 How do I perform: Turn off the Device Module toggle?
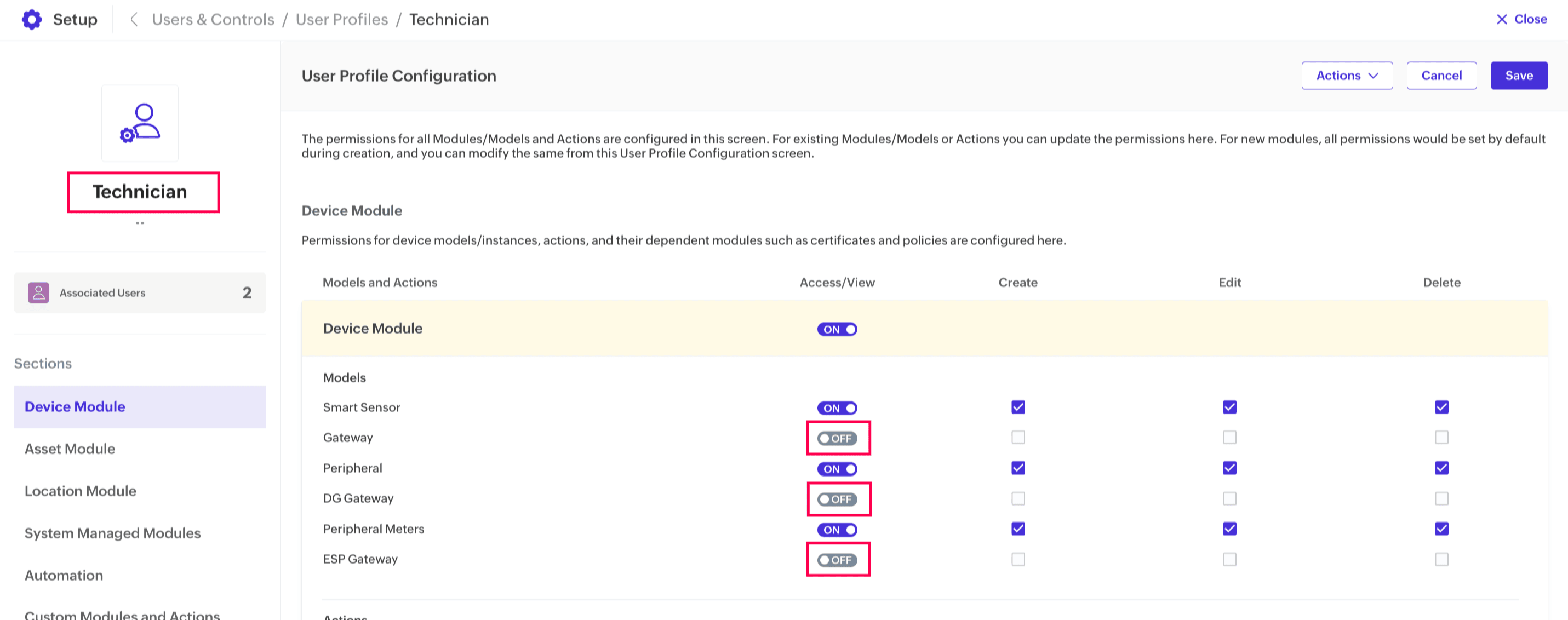837,329
